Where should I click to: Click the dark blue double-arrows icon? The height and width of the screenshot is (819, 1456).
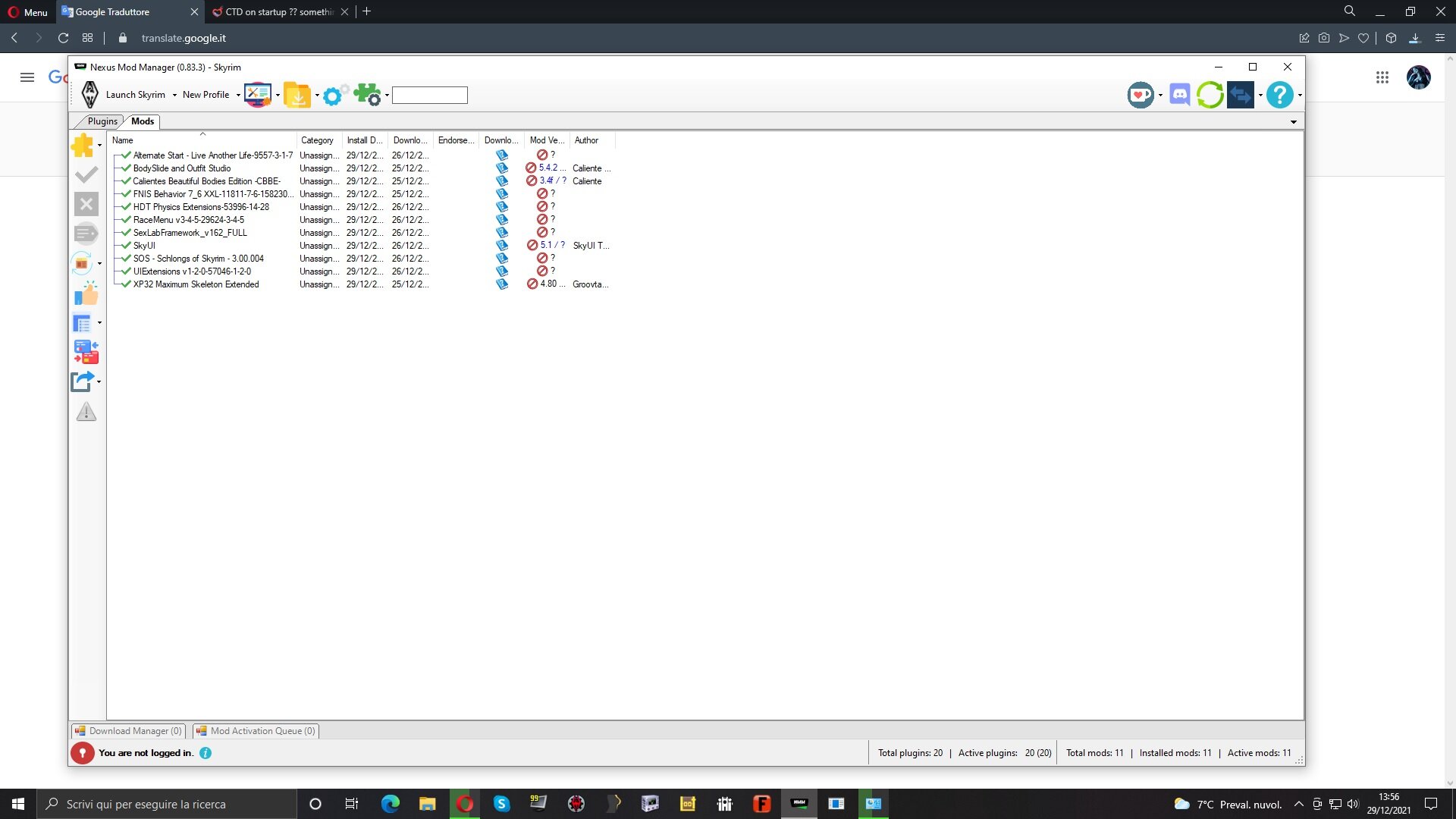1241,95
